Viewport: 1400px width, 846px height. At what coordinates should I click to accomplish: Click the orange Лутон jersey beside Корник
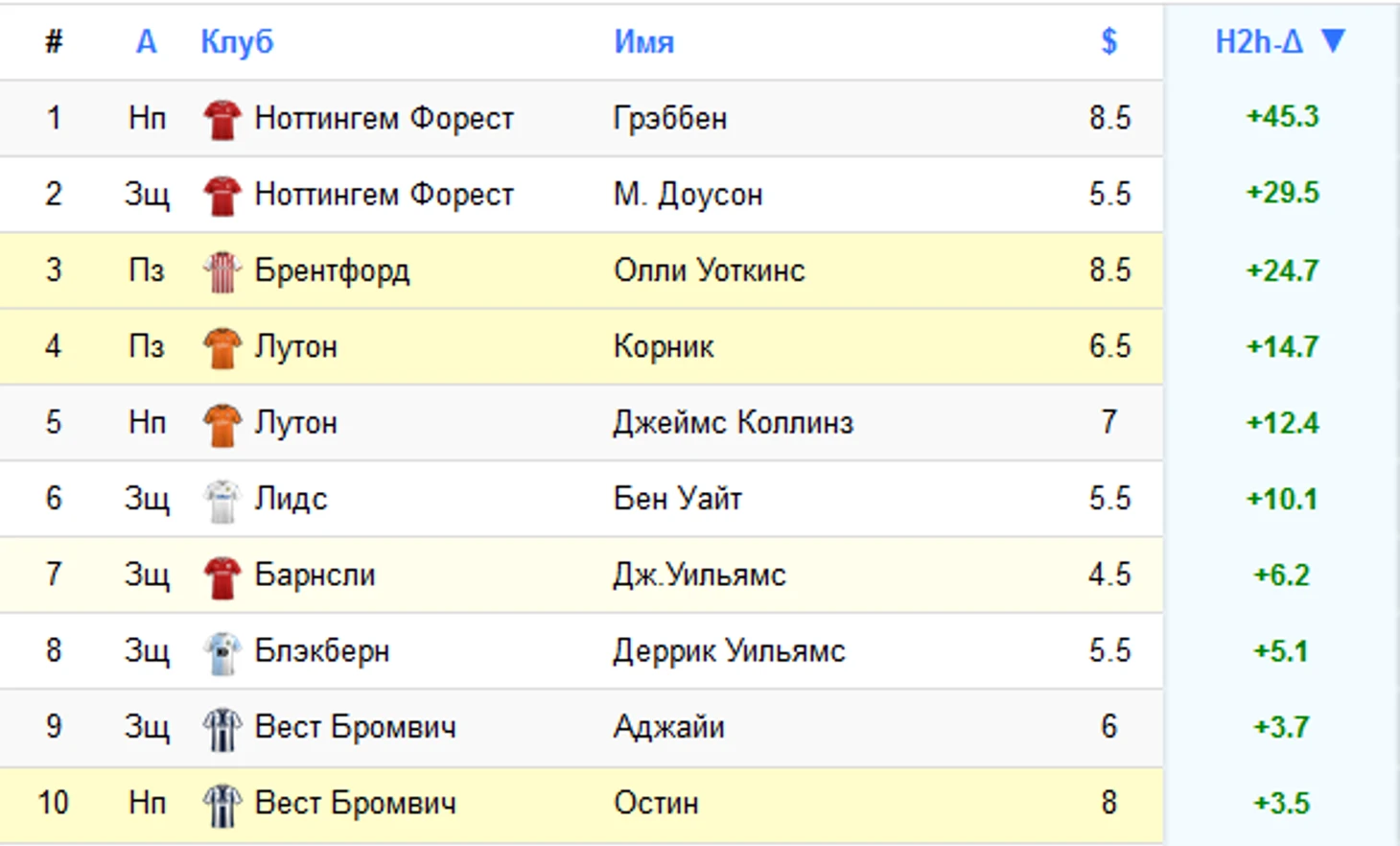click(221, 346)
